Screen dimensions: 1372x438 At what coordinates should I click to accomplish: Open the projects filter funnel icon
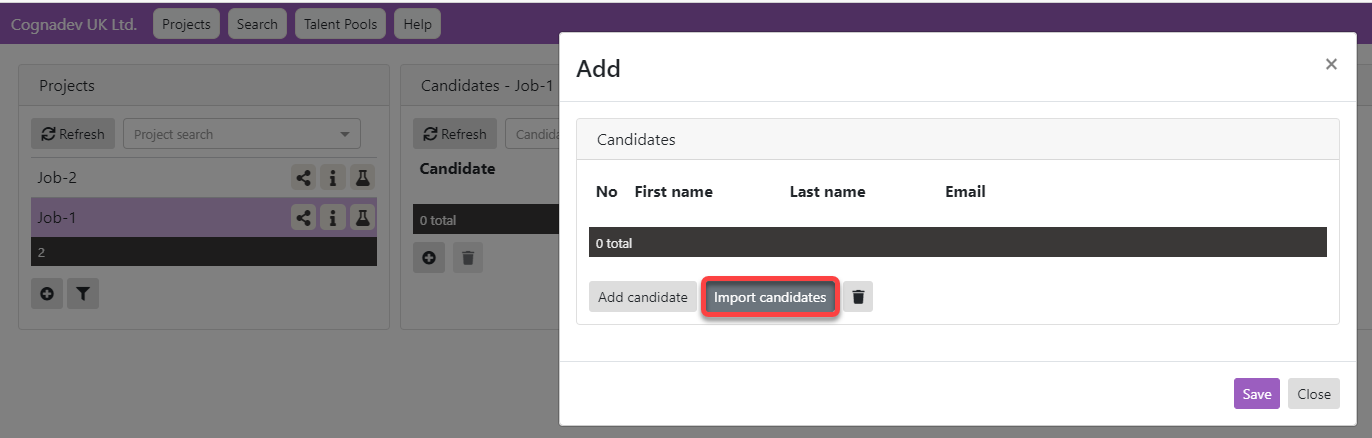83,294
